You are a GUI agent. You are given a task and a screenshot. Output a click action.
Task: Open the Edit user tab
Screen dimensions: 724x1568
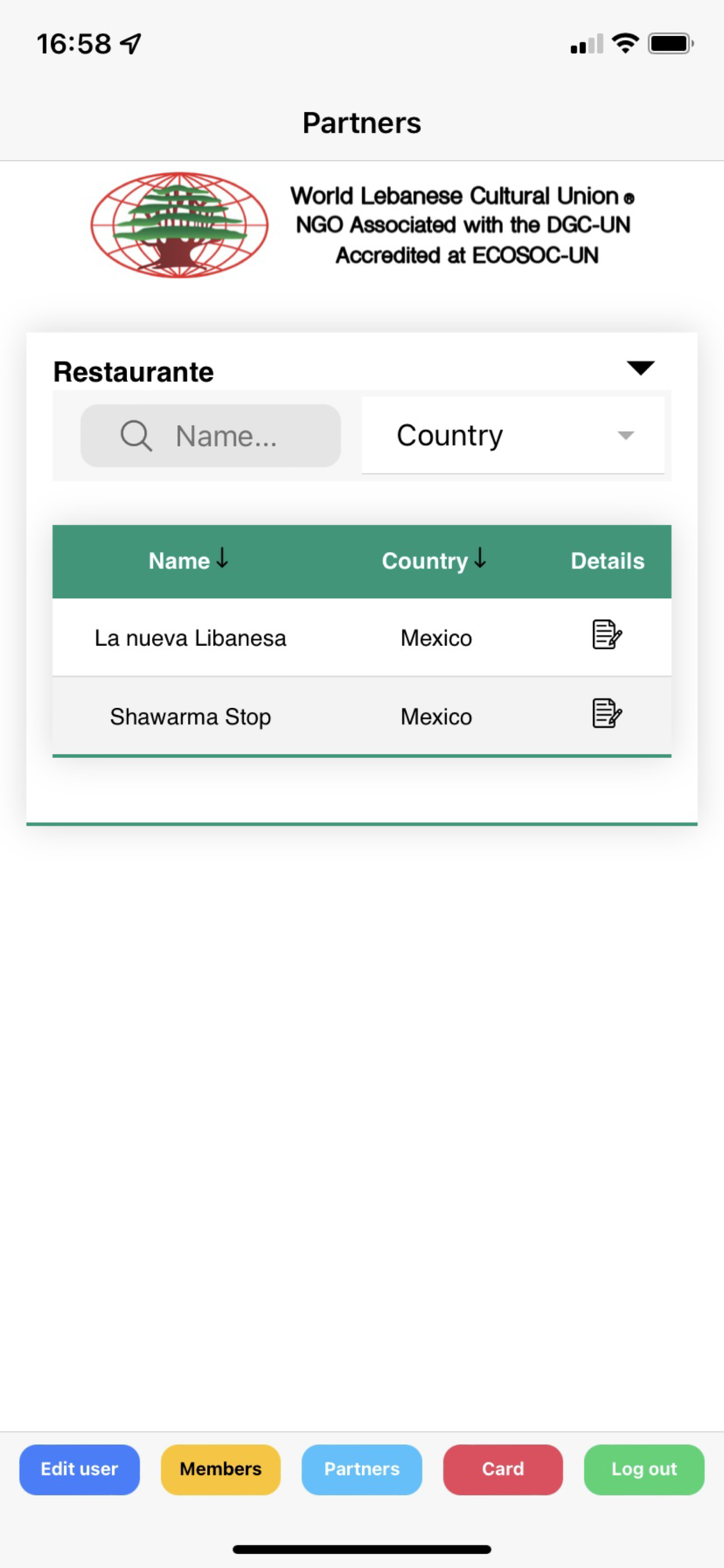click(x=80, y=1469)
